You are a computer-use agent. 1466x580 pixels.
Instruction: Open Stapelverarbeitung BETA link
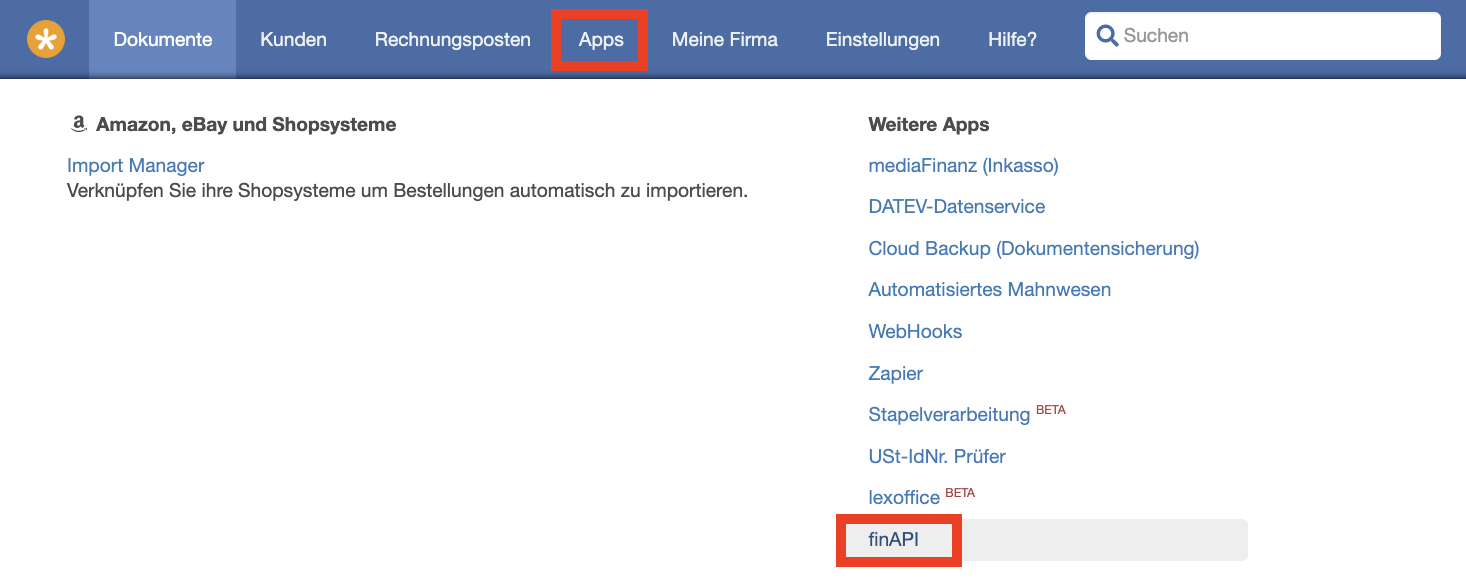[967, 413]
